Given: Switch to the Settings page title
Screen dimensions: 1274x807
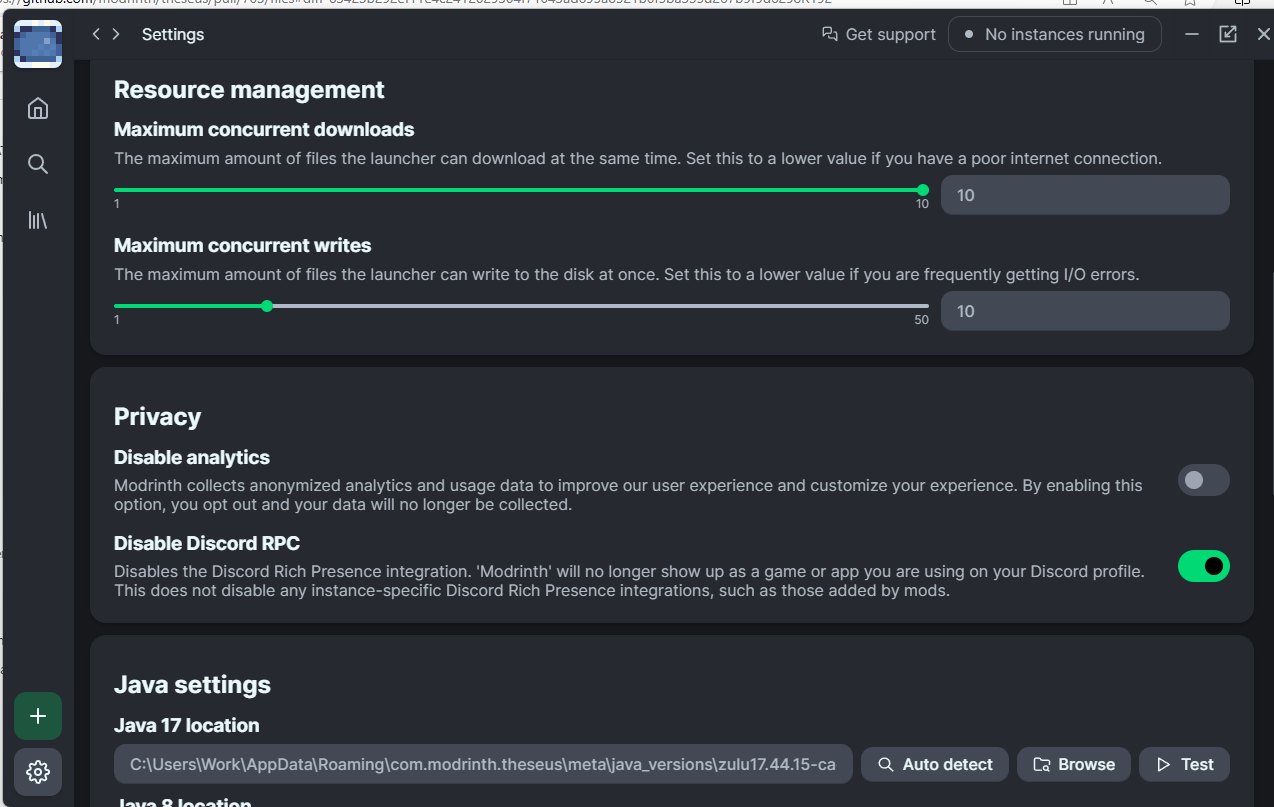Looking at the screenshot, I should click(172, 33).
